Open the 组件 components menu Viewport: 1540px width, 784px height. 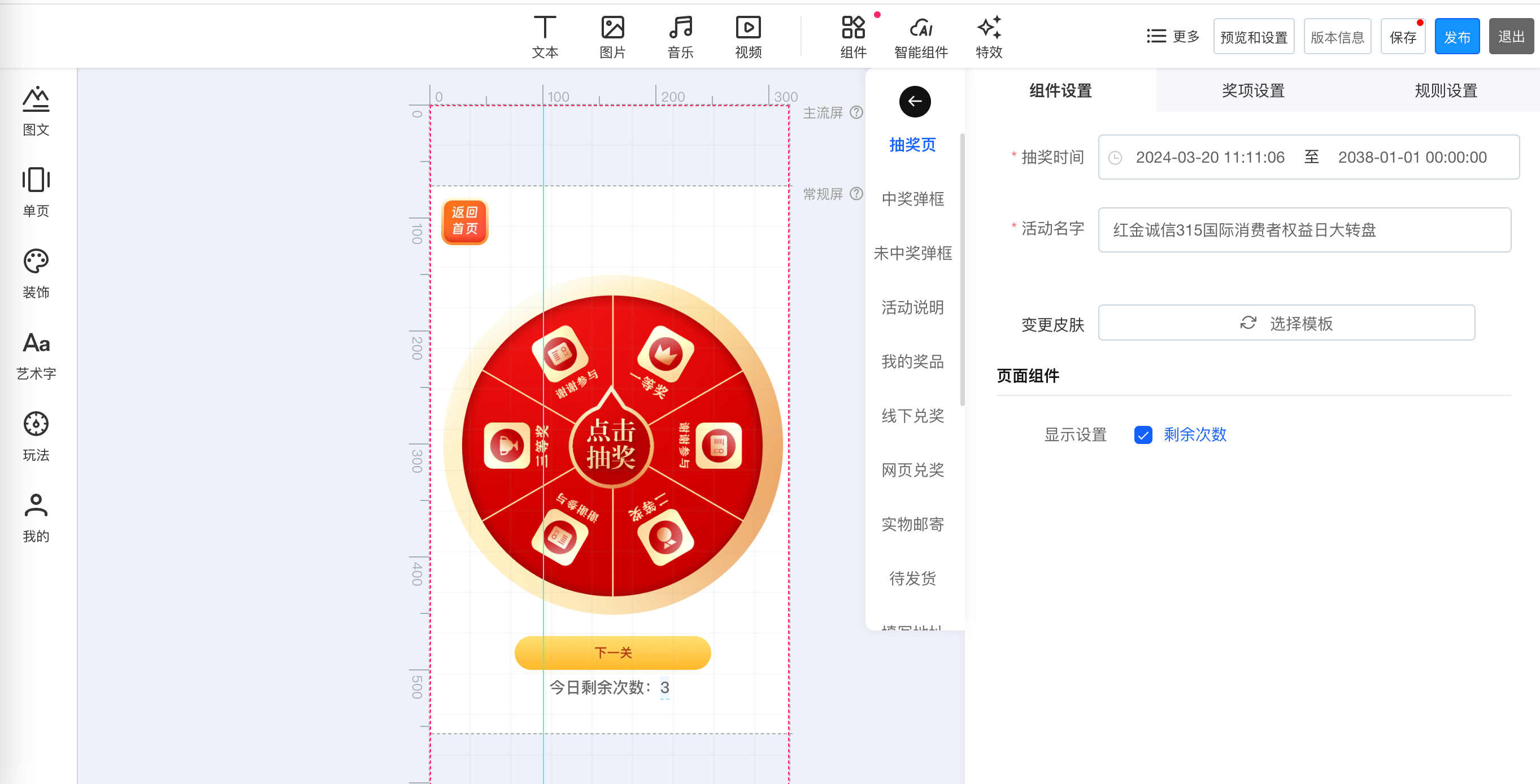pyautogui.click(x=853, y=37)
